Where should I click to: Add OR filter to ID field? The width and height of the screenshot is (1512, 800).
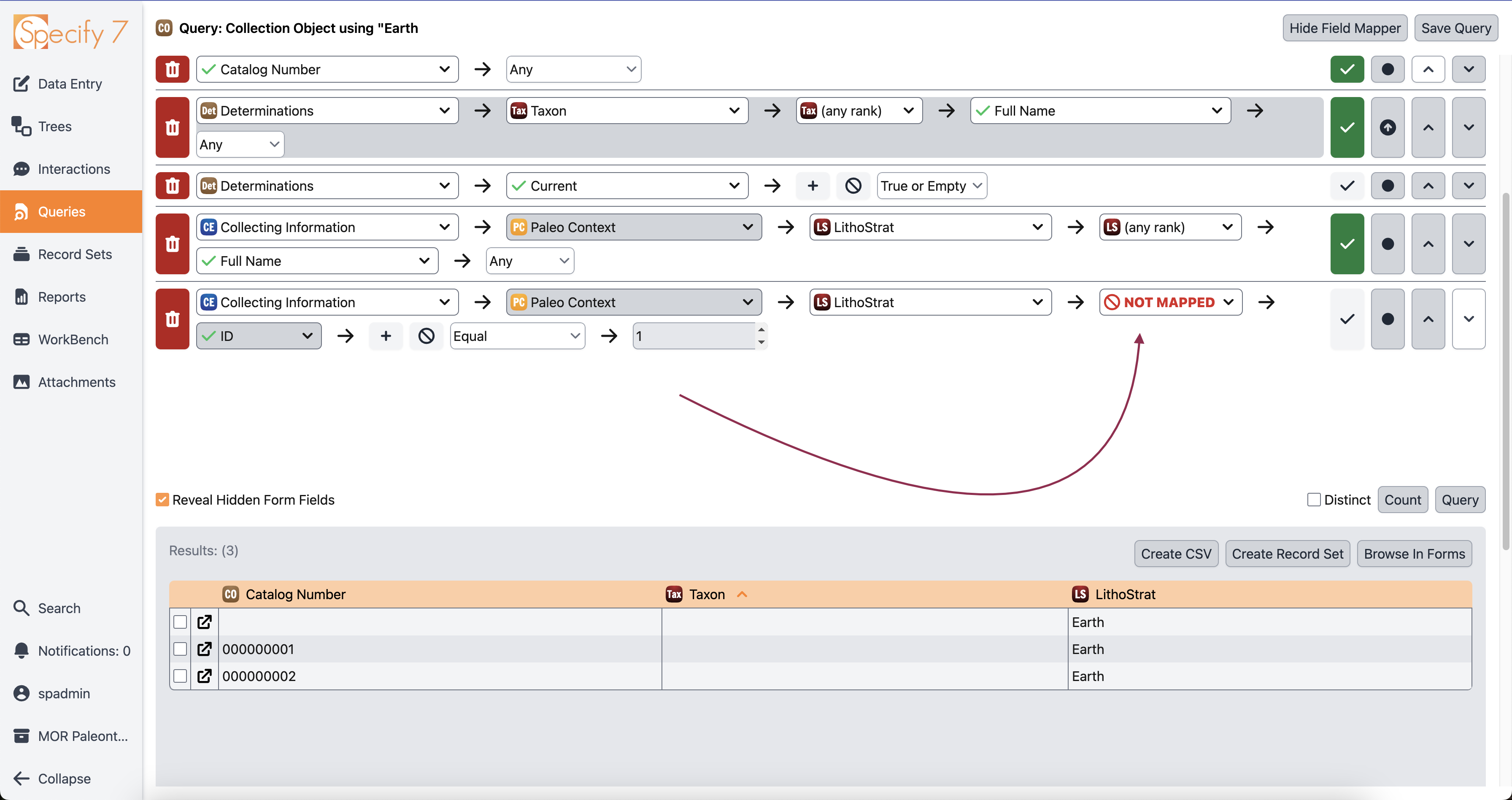pos(386,336)
